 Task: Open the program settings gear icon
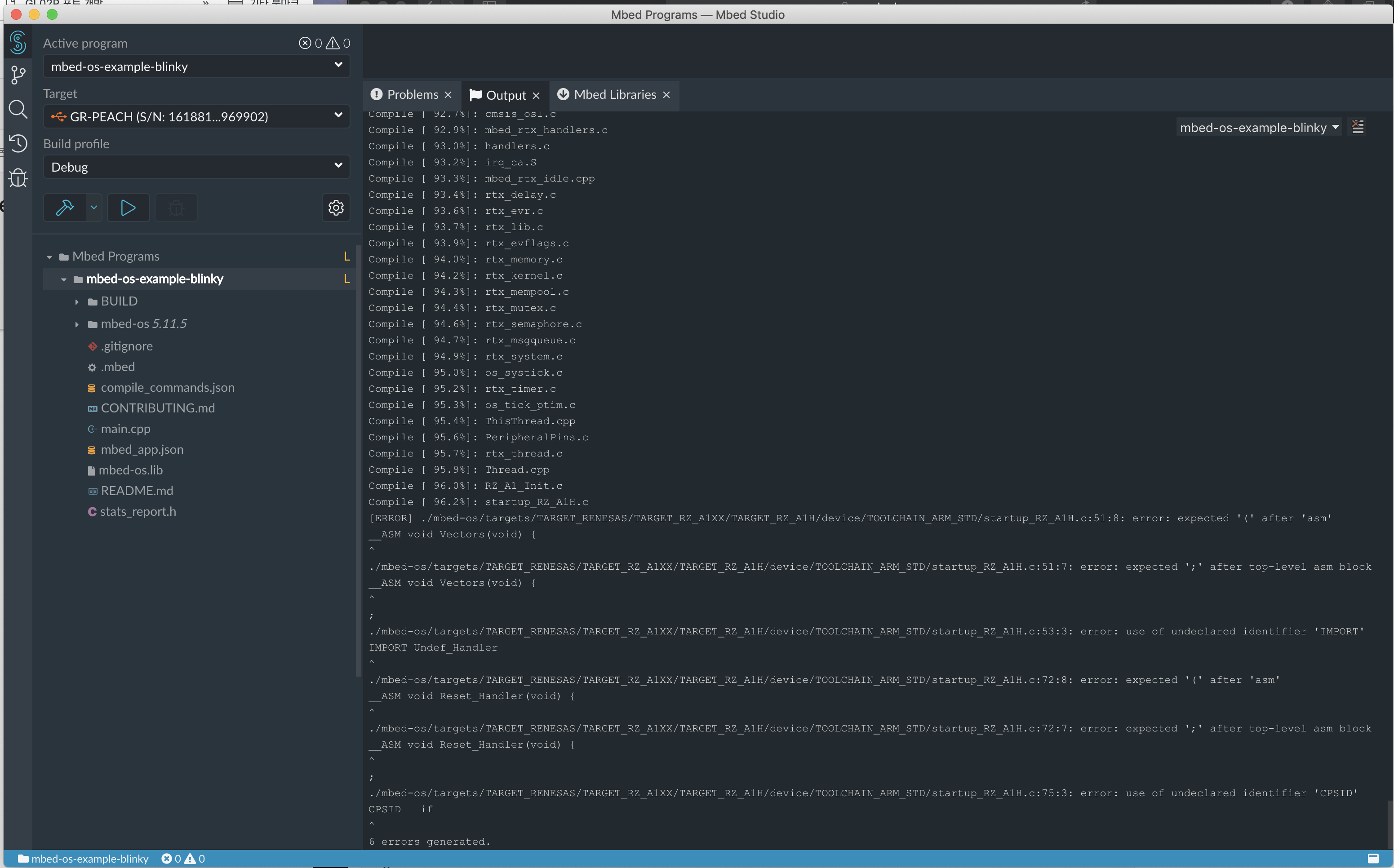336,207
